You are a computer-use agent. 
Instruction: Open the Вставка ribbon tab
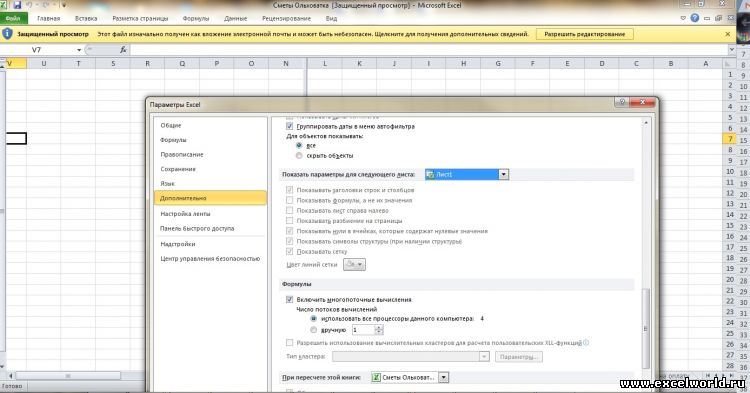[86, 19]
